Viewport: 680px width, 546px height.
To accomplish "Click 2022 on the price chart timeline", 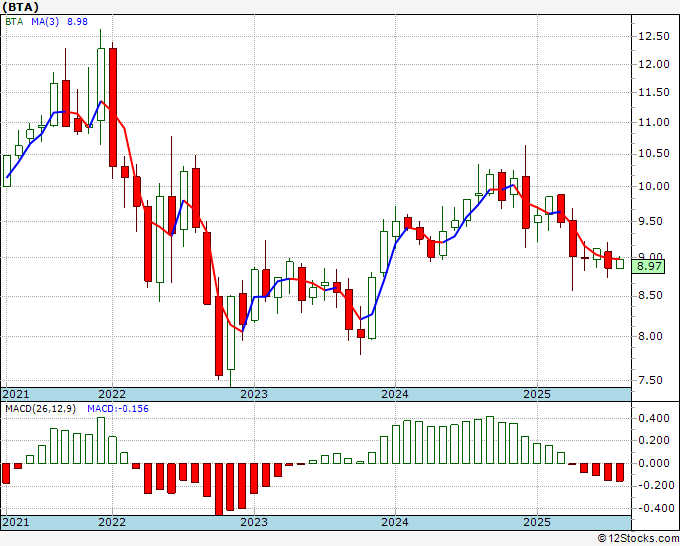I will click(112, 394).
